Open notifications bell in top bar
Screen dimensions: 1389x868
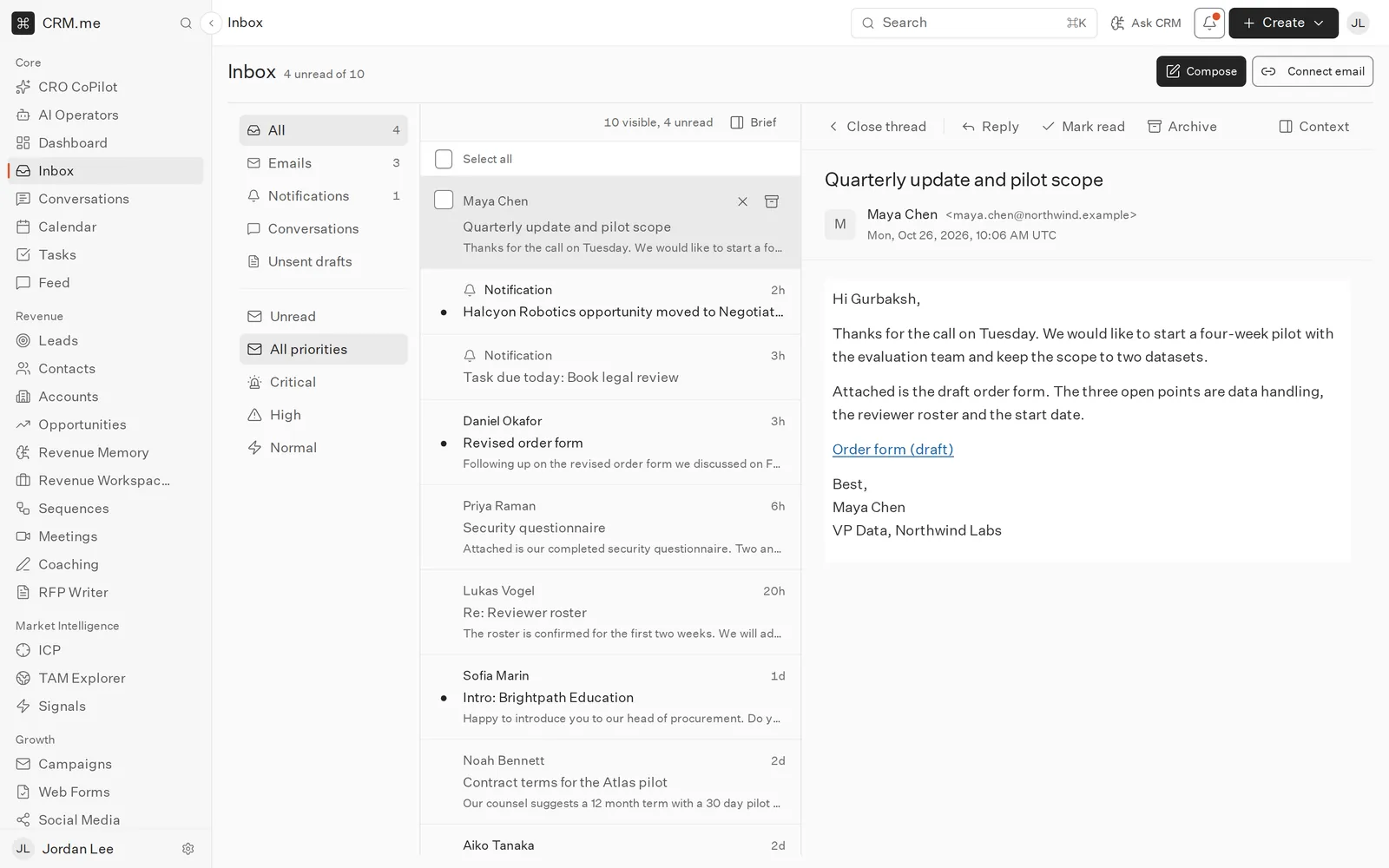point(1209,23)
